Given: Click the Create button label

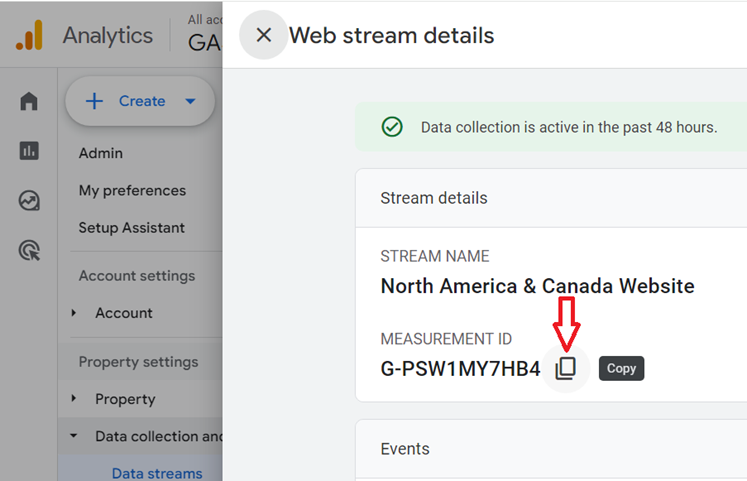Looking at the screenshot, I should point(142,101).
